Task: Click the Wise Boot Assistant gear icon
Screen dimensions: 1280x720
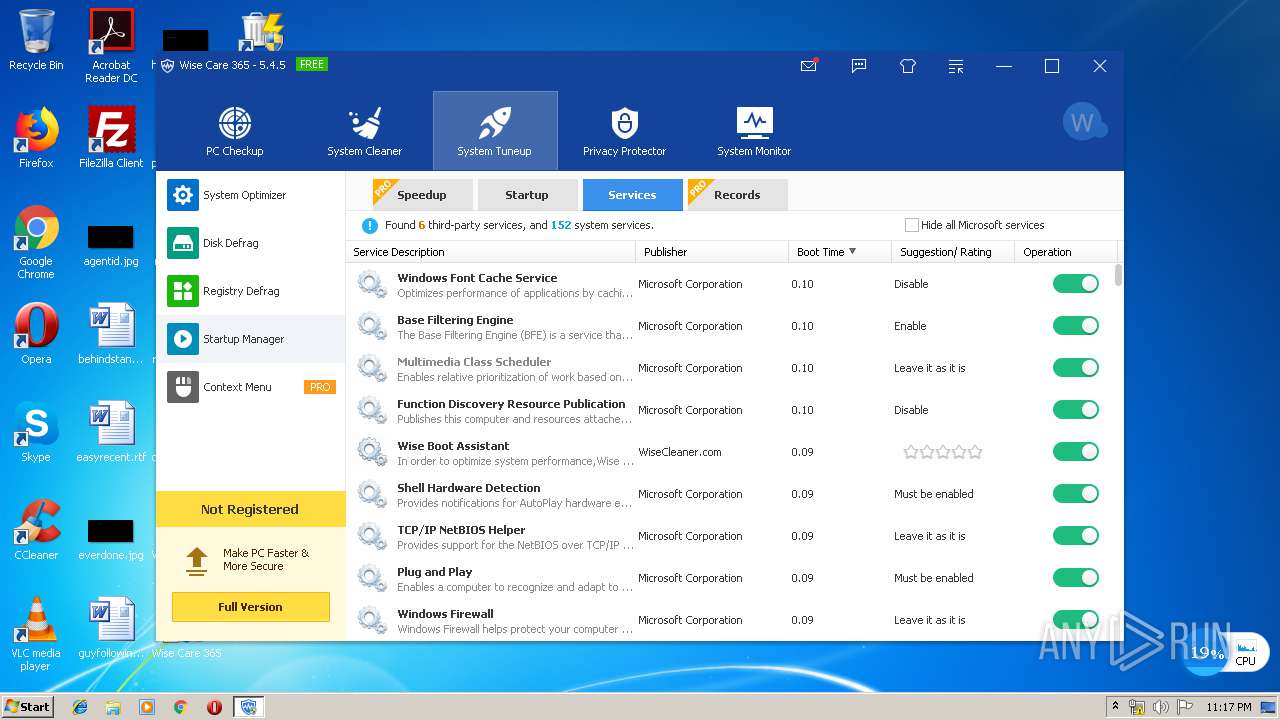Action: tap(372, 452)
